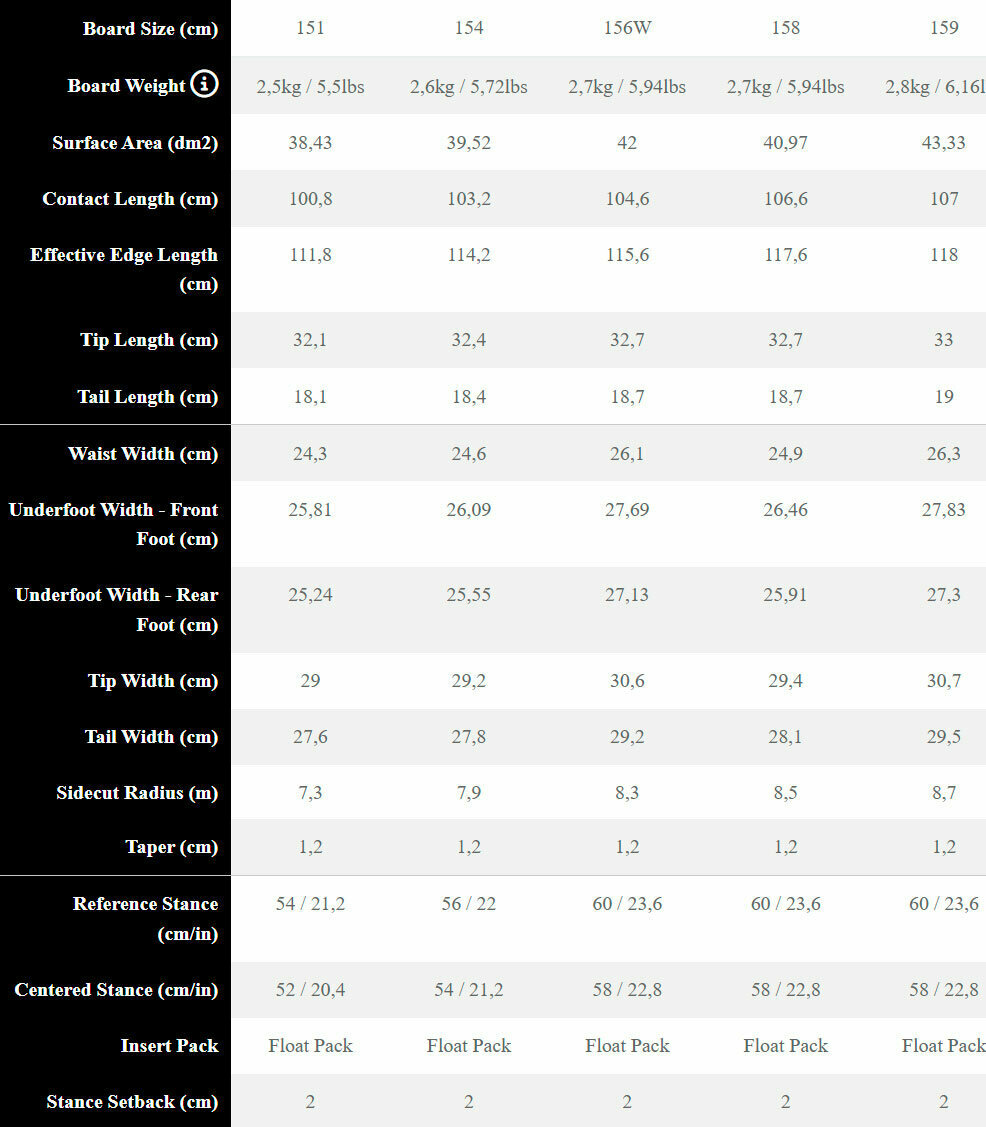The height and width of the screenshot is (1127, 986).
Task: Click the Float Pack cell under 154
Action: (x=469, y=1046)
